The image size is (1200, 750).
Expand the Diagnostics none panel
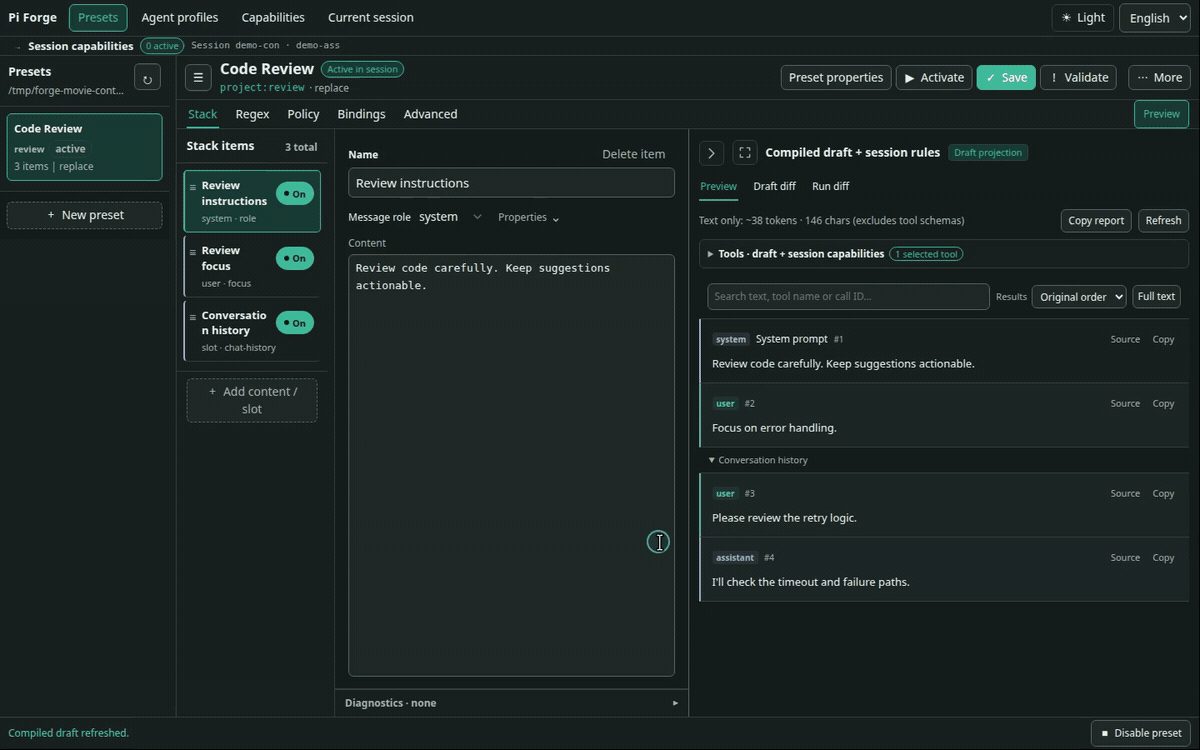511,703
